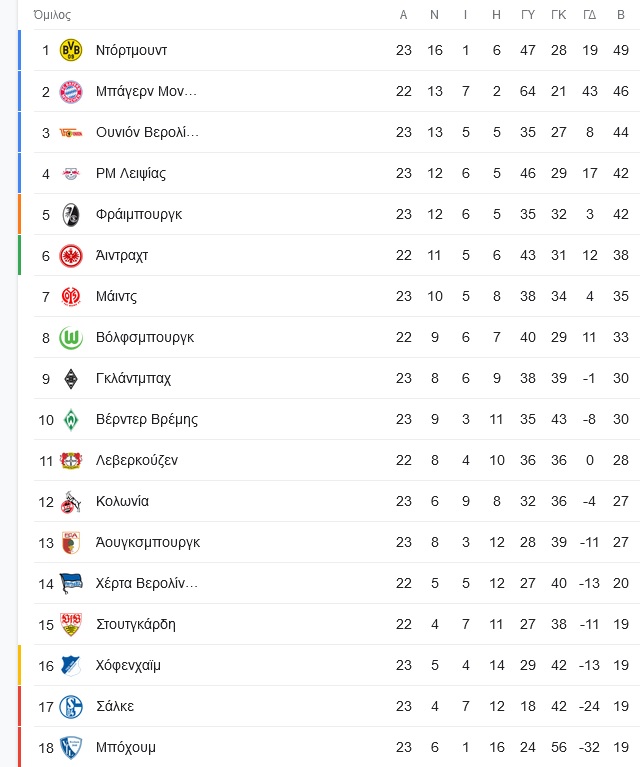The image size is (640, 767).
Task: Click the Union Berlin logo
Action: click(71, 133)
